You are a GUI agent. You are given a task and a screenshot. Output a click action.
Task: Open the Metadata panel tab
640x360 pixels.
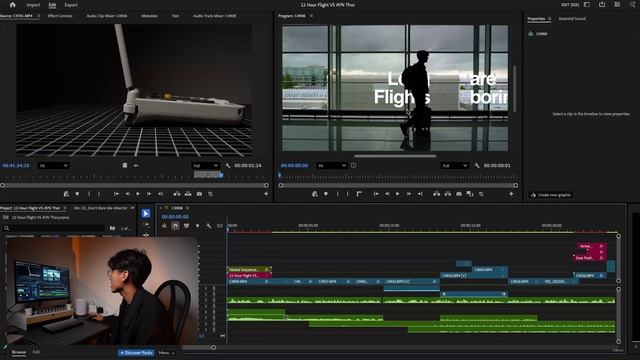[x=149, y=16]
